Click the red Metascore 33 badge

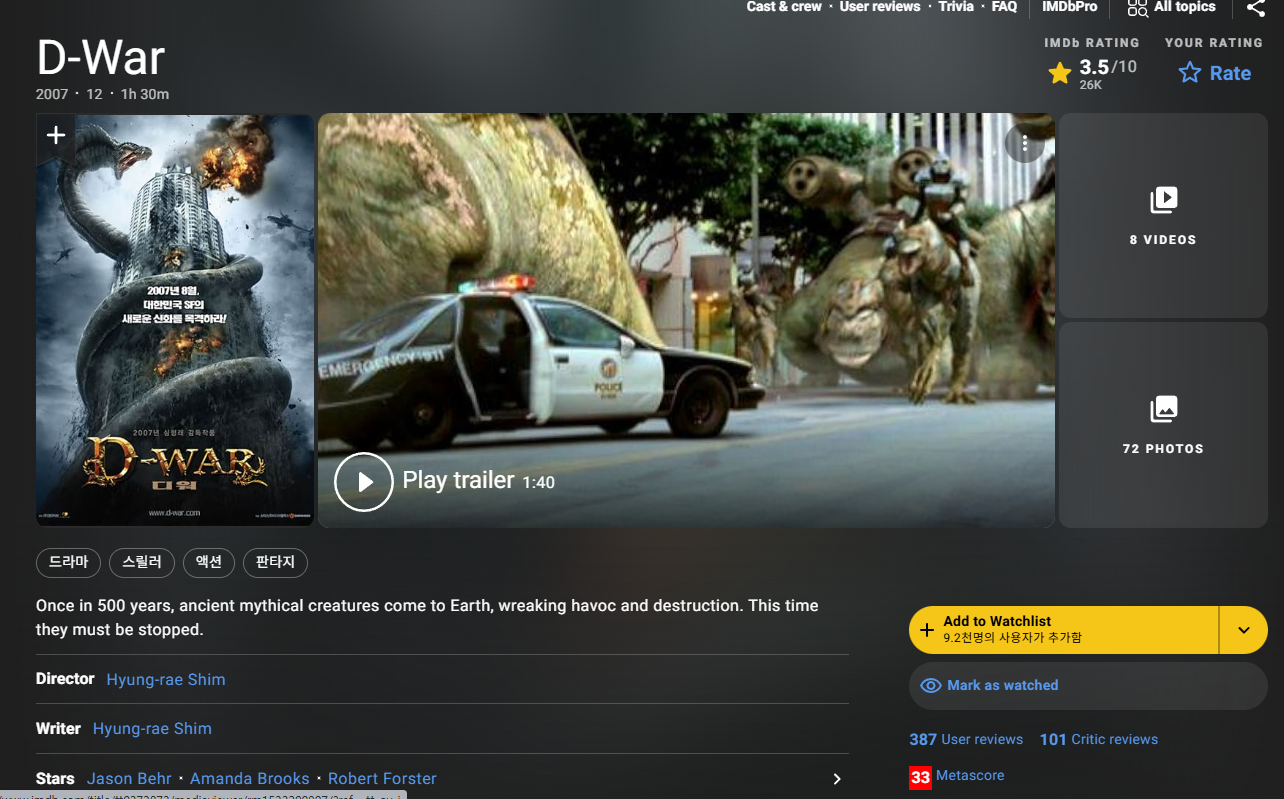(920, 777)
